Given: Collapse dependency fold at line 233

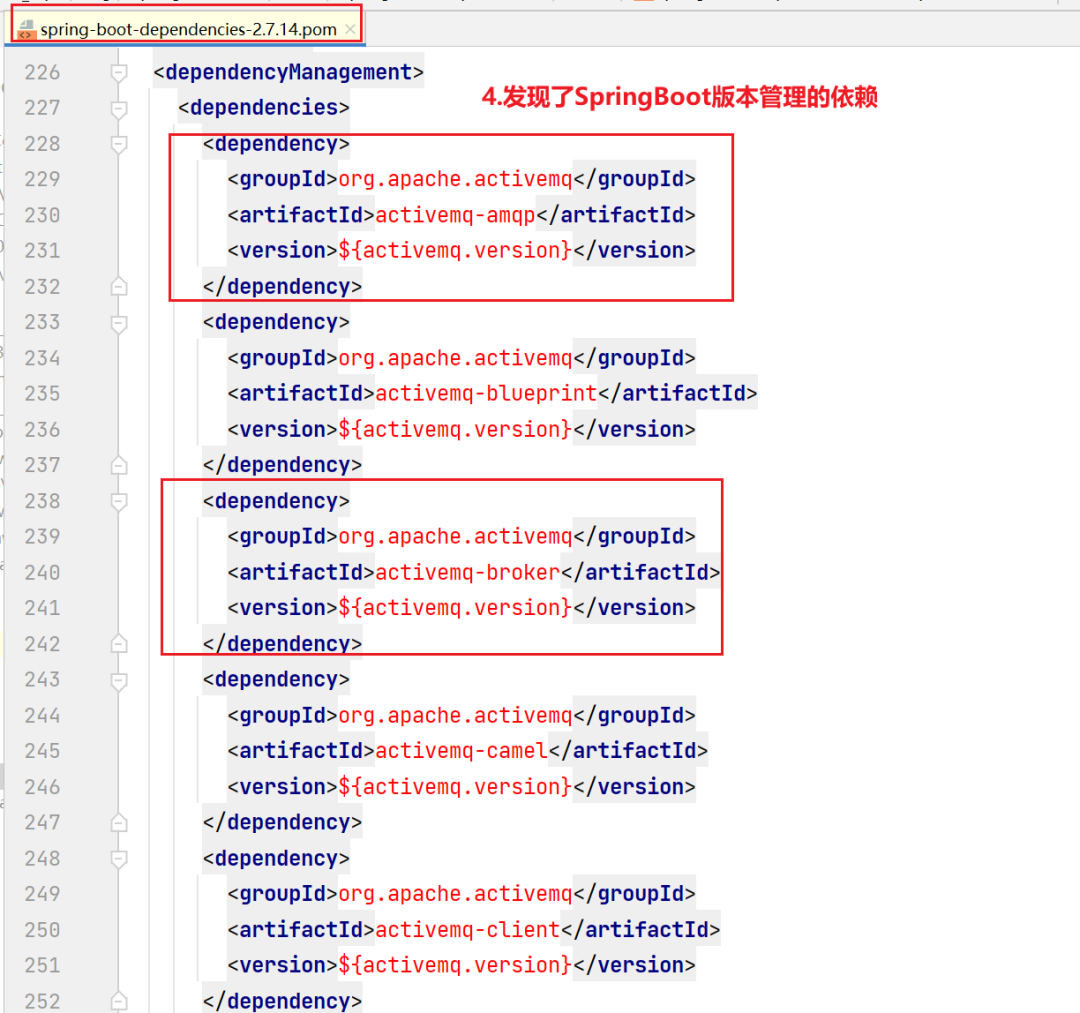Looking at the screenshot, I should click(x=119, y=322).
